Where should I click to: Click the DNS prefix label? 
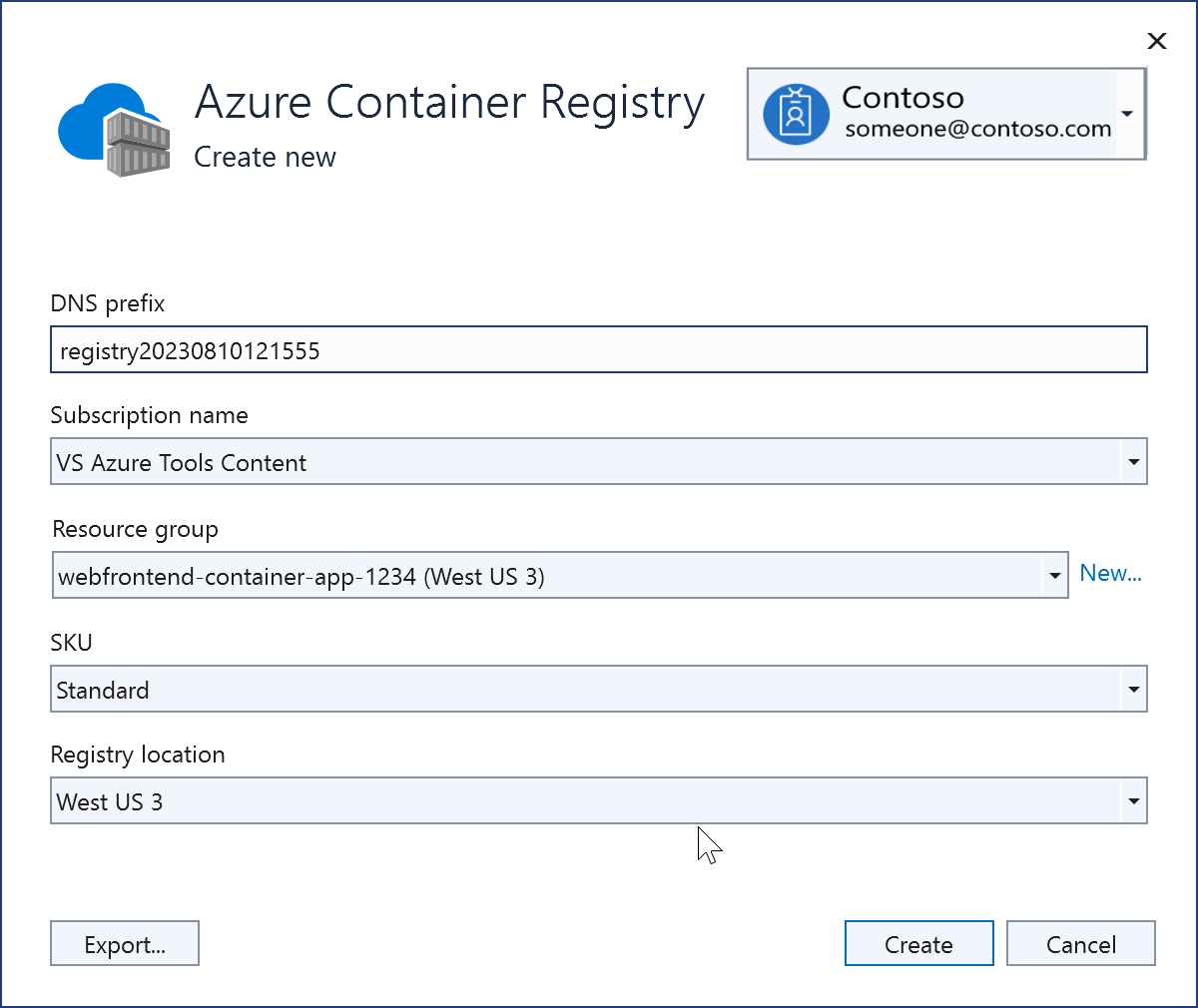(x=107, y=303)
